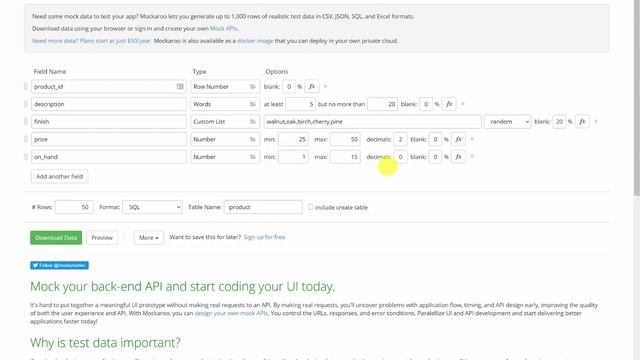Click the Twitter Follow @mockaroodev button
The width and height of the screenshot is (640, 360).
(59, 265)
